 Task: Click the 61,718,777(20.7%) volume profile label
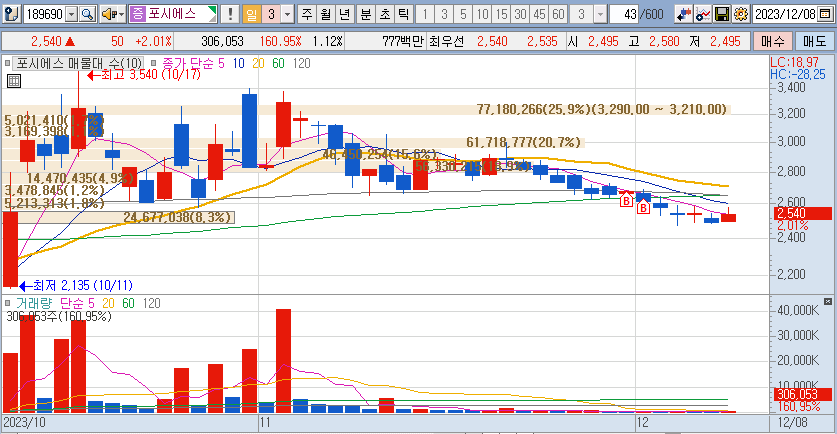[x=523, y=142]
